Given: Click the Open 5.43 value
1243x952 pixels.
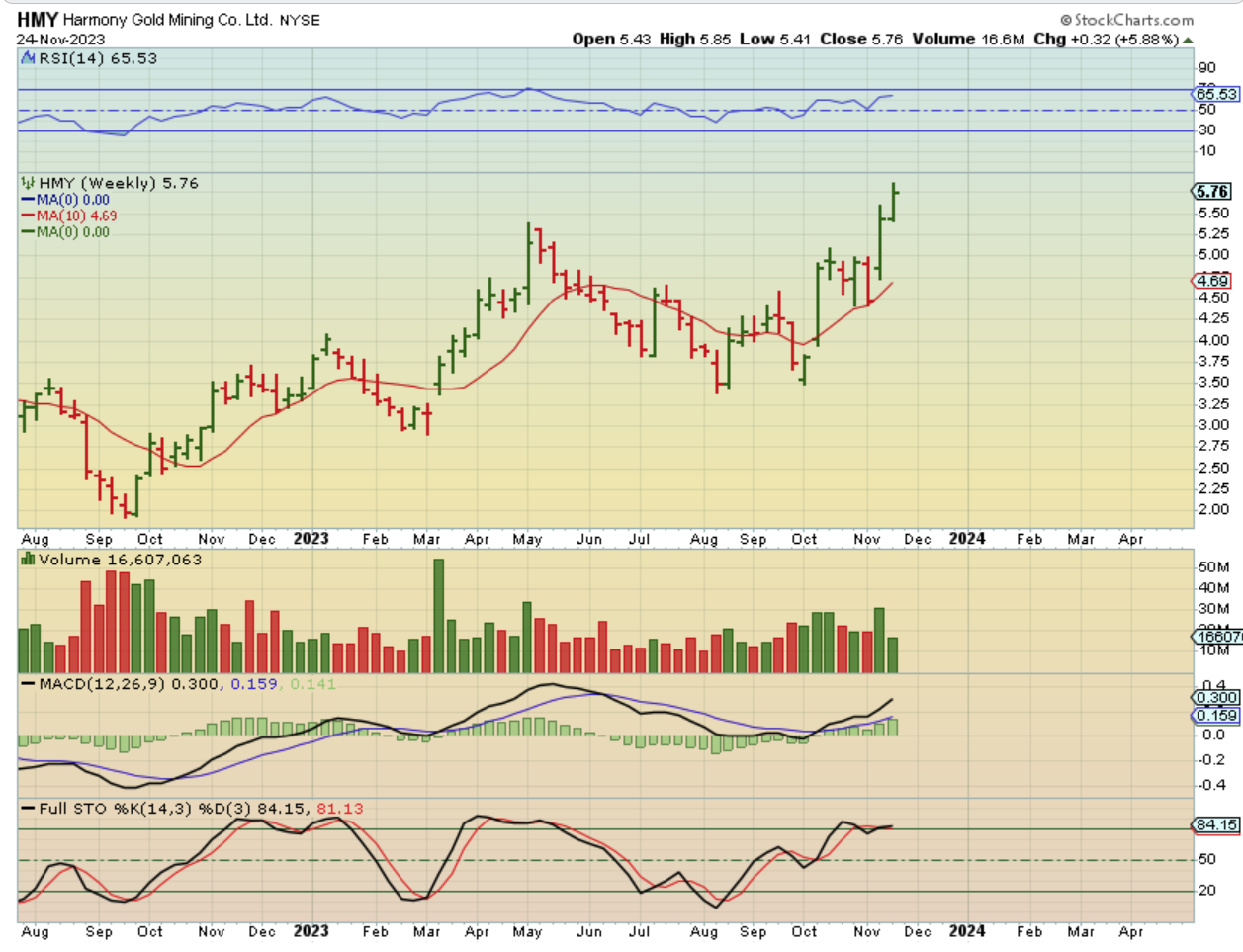Looking at the screenshot, I should tap(612, 40).
